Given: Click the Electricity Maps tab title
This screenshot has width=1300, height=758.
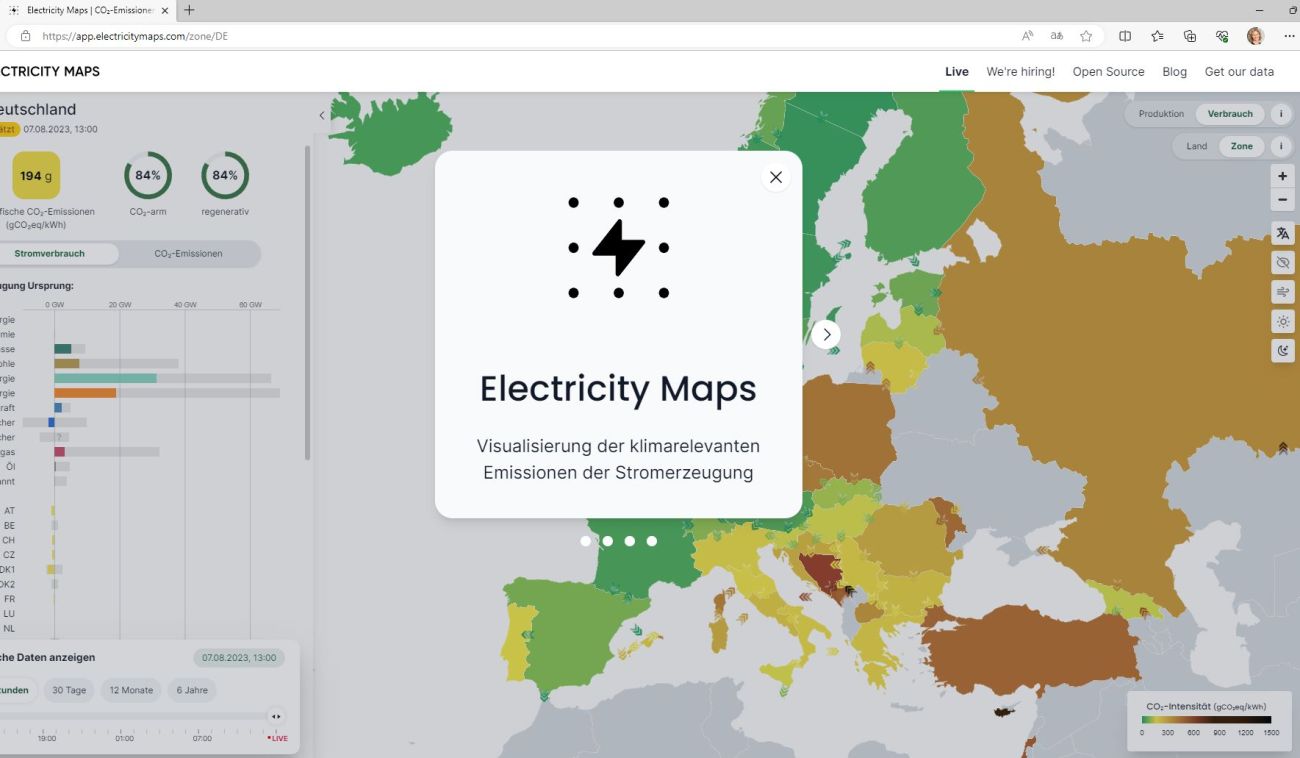Looking at the screenshot, I should tap(90, 10).
